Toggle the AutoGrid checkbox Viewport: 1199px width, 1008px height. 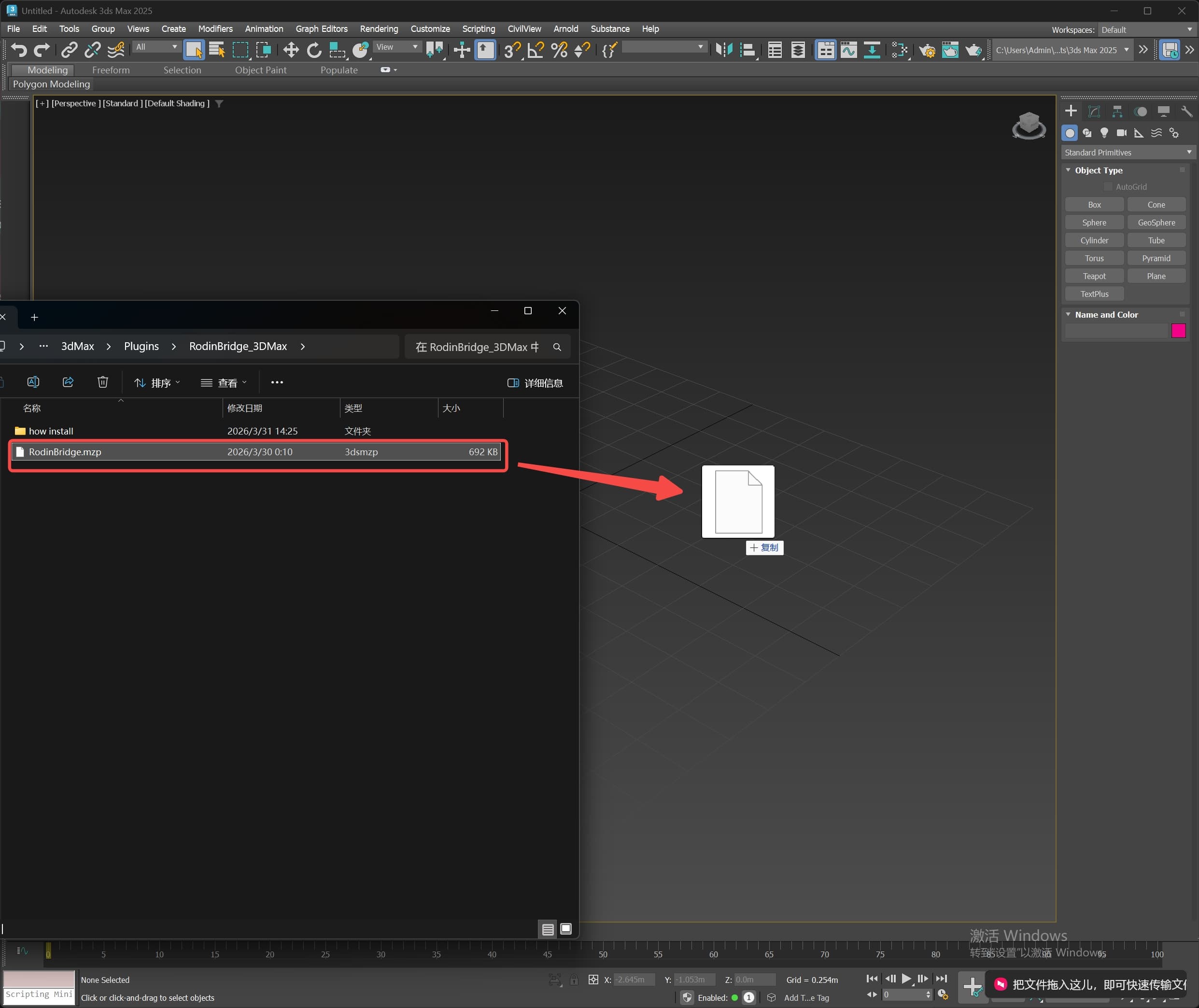pyautogui.click(x=1108, y=187)
